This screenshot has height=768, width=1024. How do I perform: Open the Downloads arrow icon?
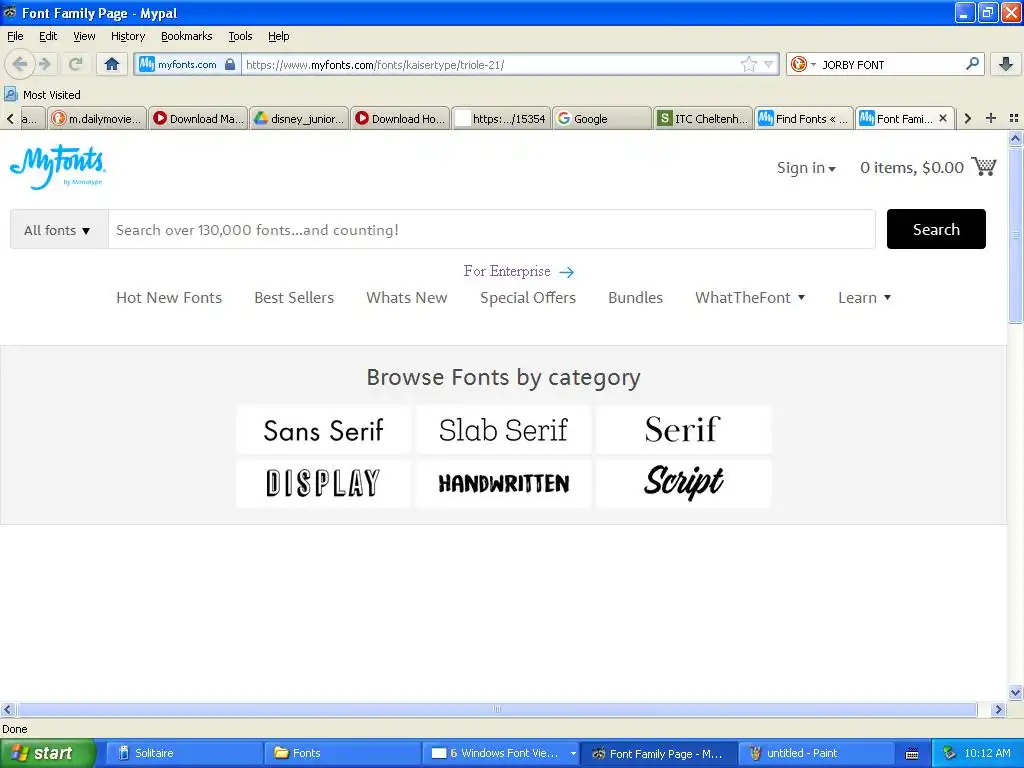coord(1005,64)
